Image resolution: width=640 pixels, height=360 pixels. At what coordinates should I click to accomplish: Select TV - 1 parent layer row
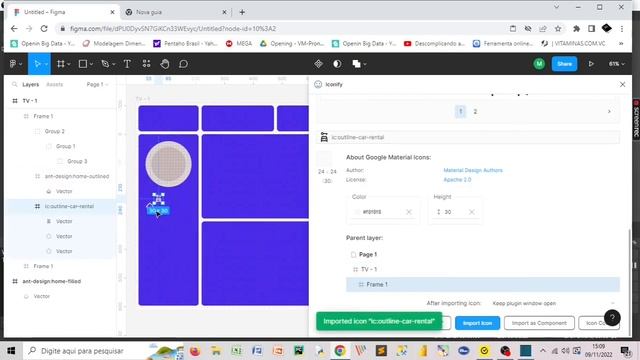pos(483,269)
